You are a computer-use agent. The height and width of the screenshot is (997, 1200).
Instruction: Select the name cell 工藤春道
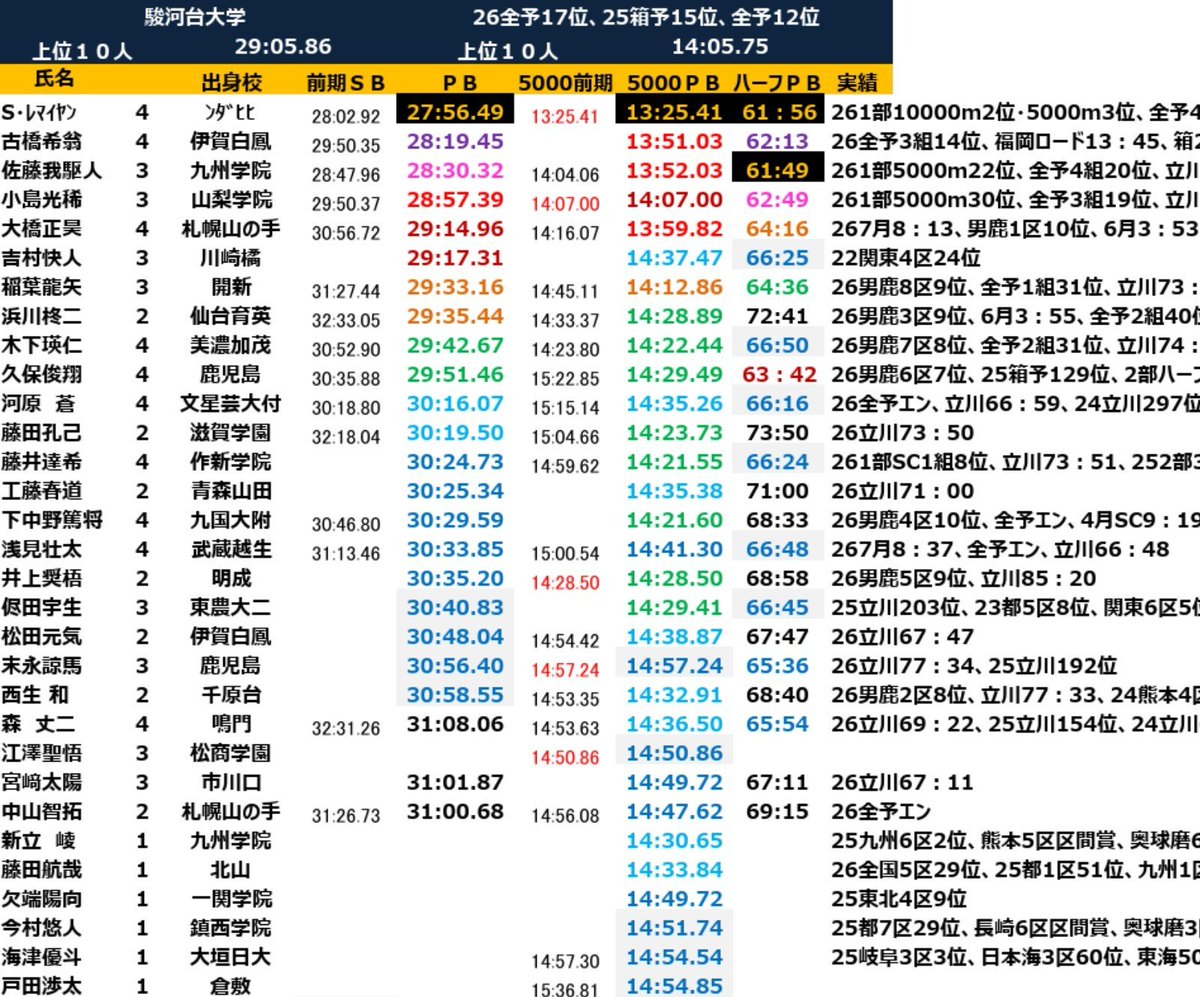pos(42,490)
